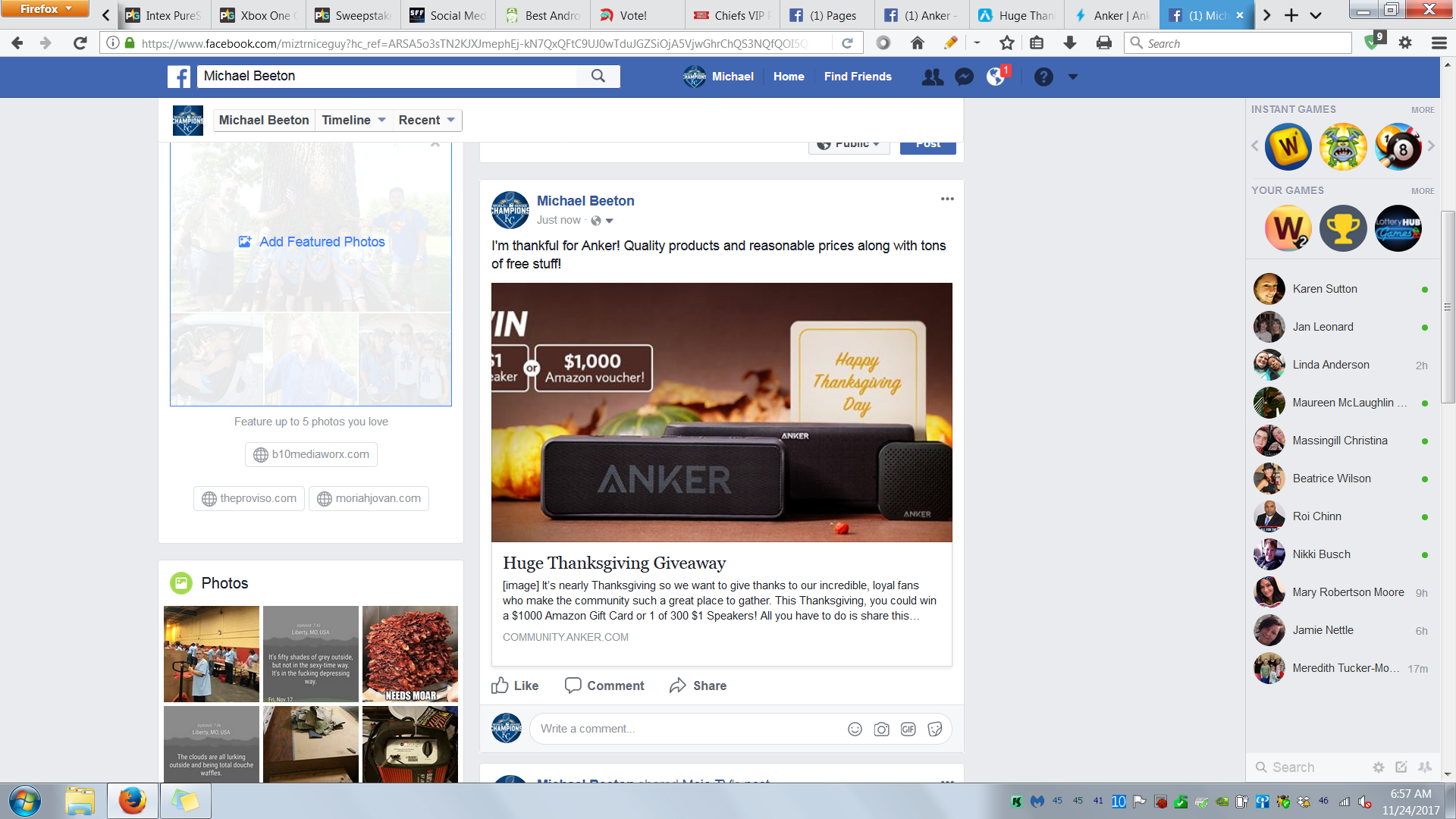Image resolution: width=1456 pixels, height=819 pixels.
Task: Open theproviso.com link
Action: 249,498
